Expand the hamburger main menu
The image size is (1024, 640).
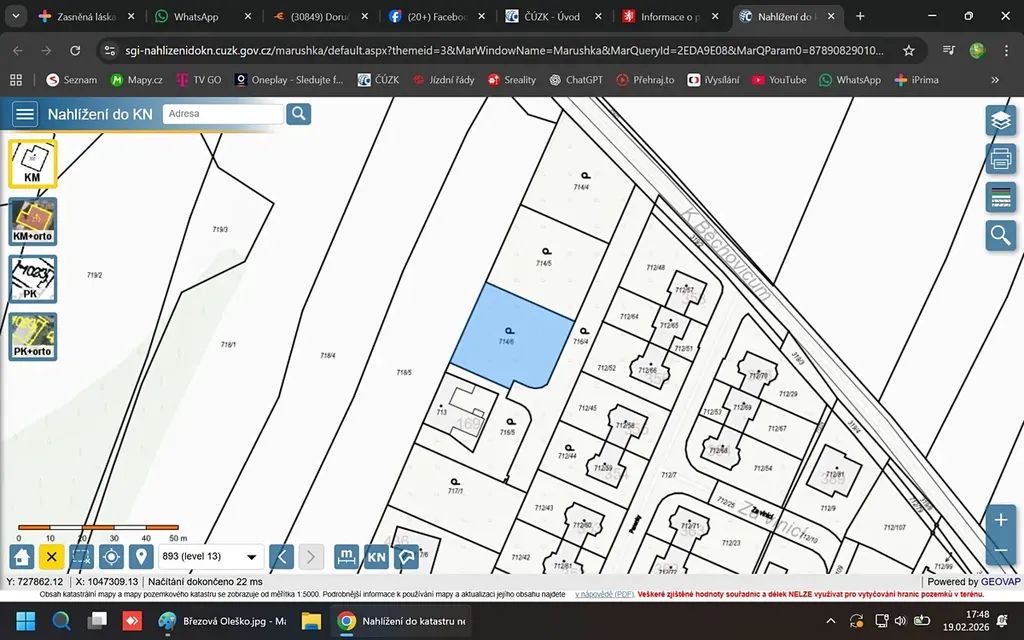[x=25, y=114]
